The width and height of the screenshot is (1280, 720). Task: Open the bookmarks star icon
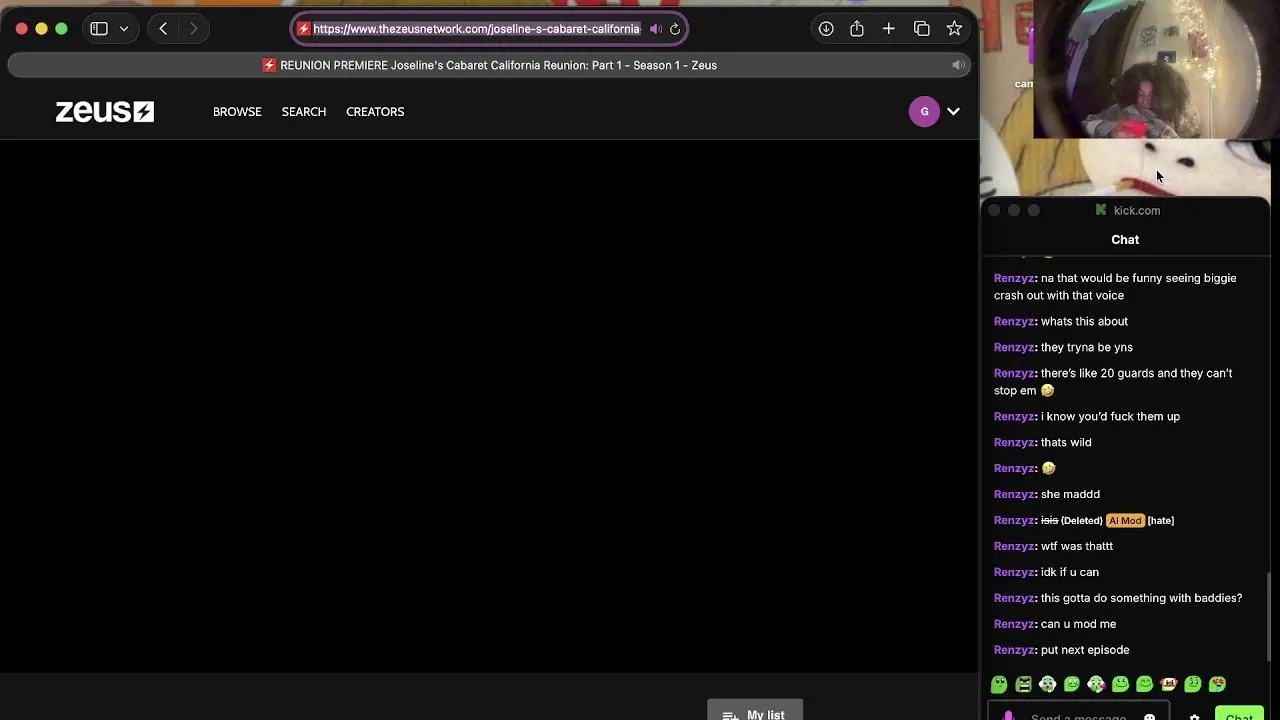[x=954, y=29]
